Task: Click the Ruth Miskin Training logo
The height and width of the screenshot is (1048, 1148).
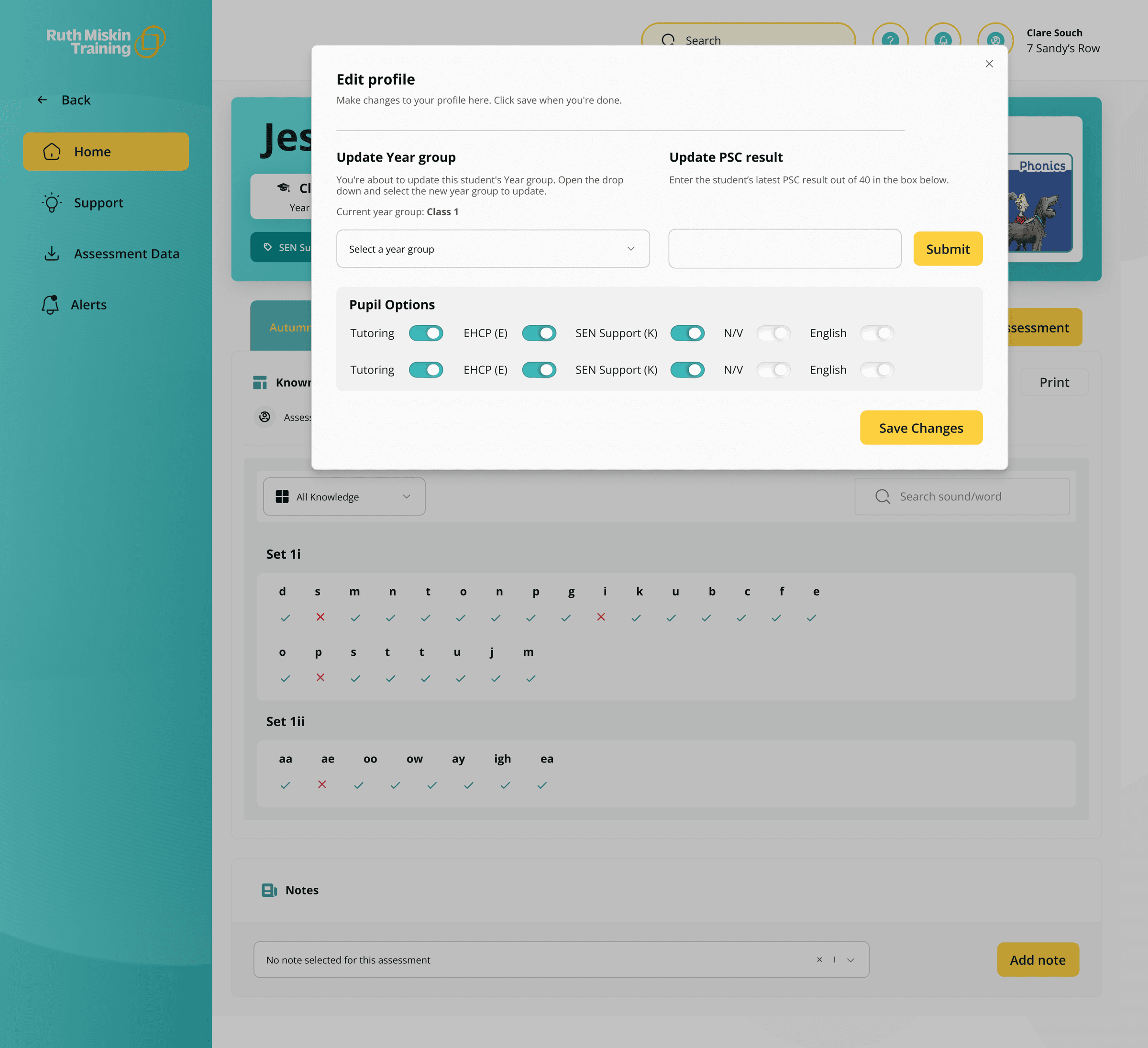Action: click(106, 42)
